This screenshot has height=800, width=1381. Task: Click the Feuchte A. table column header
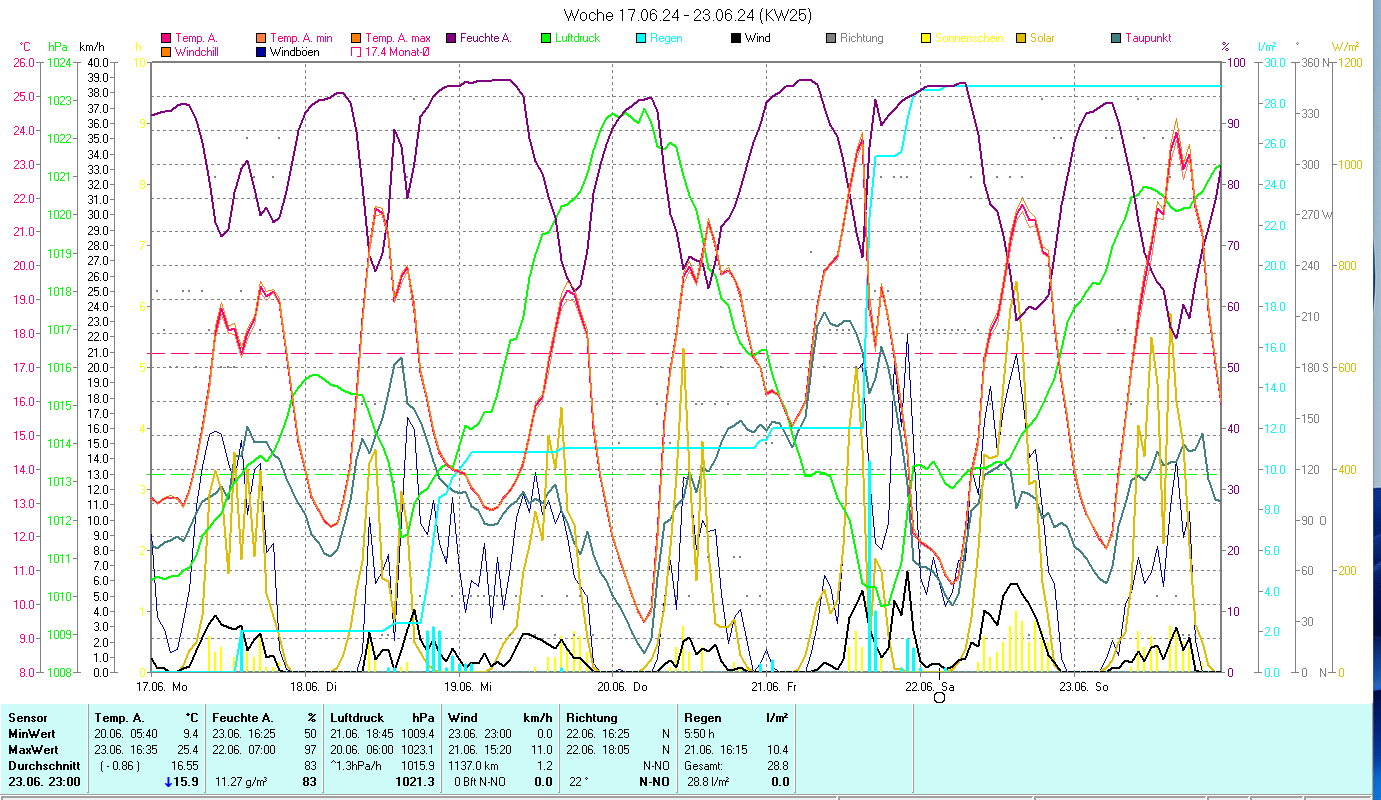tap(243, 718)
